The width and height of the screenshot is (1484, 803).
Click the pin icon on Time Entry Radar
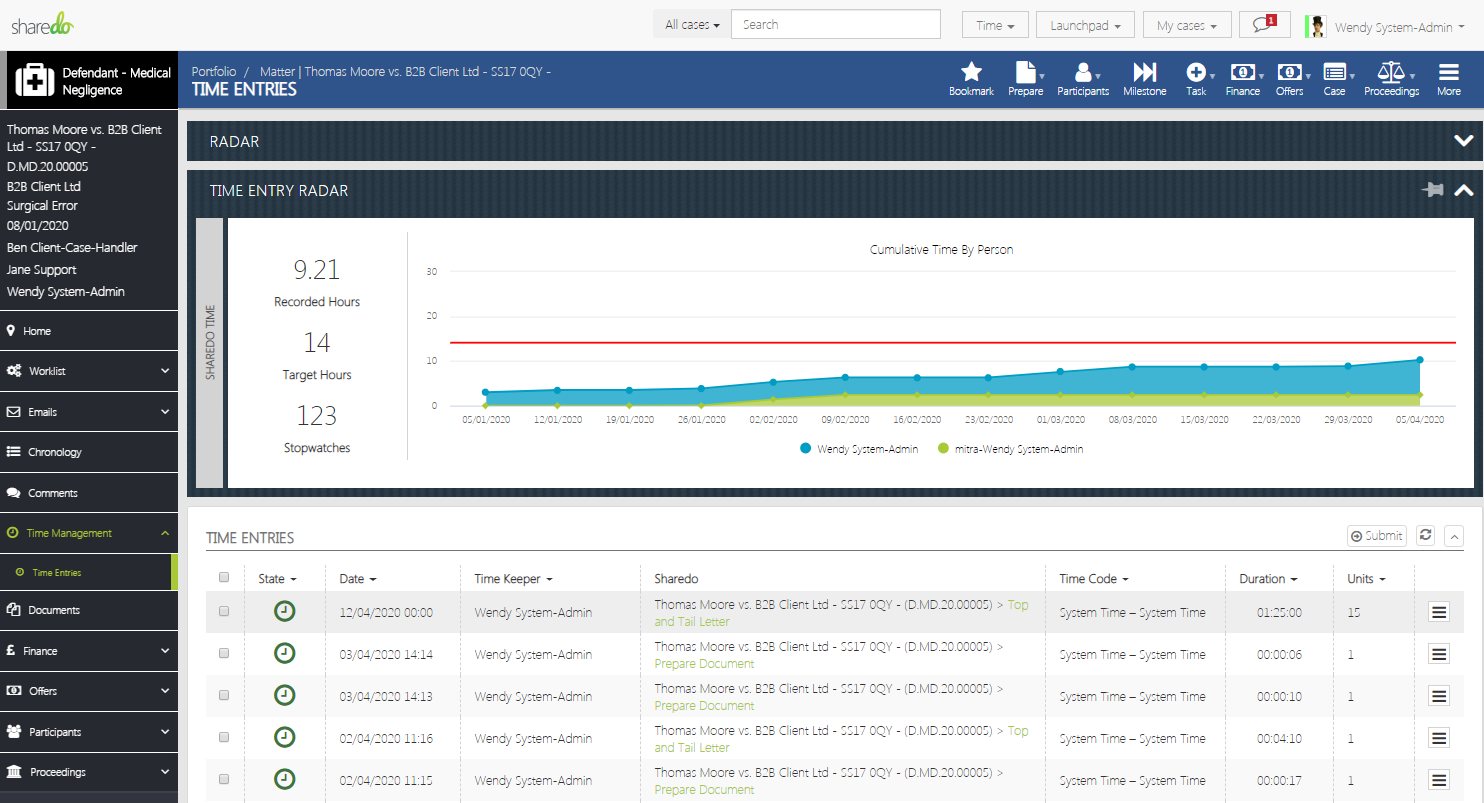point(1432,190)
